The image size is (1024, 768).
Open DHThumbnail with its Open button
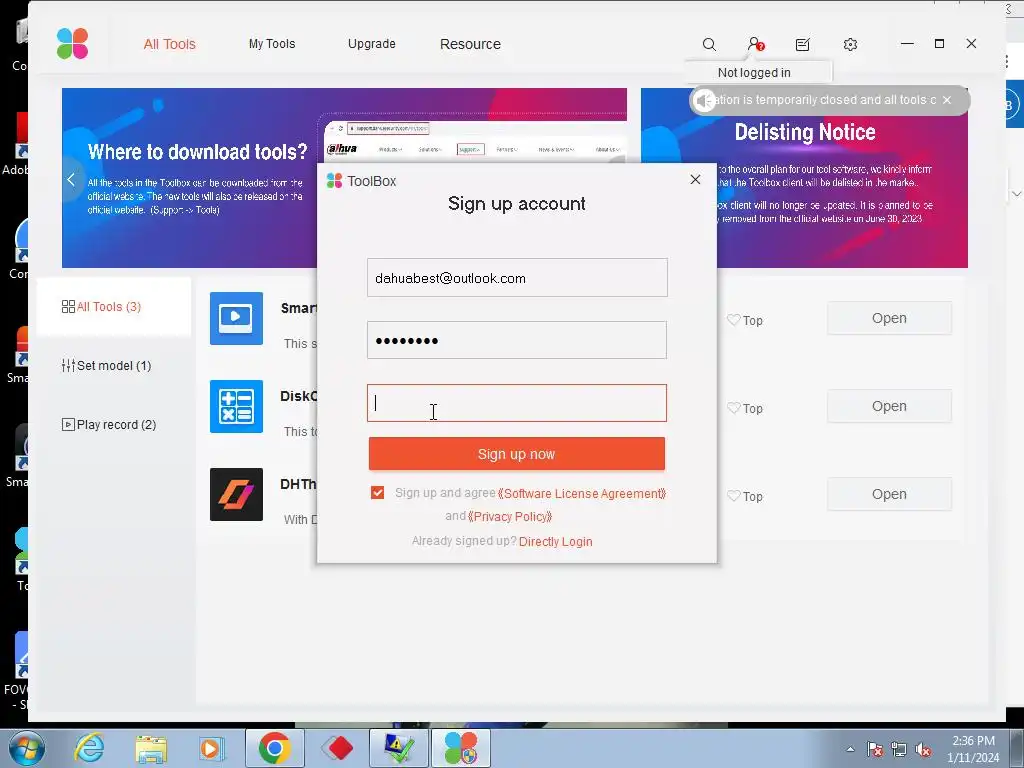(889, 494)
